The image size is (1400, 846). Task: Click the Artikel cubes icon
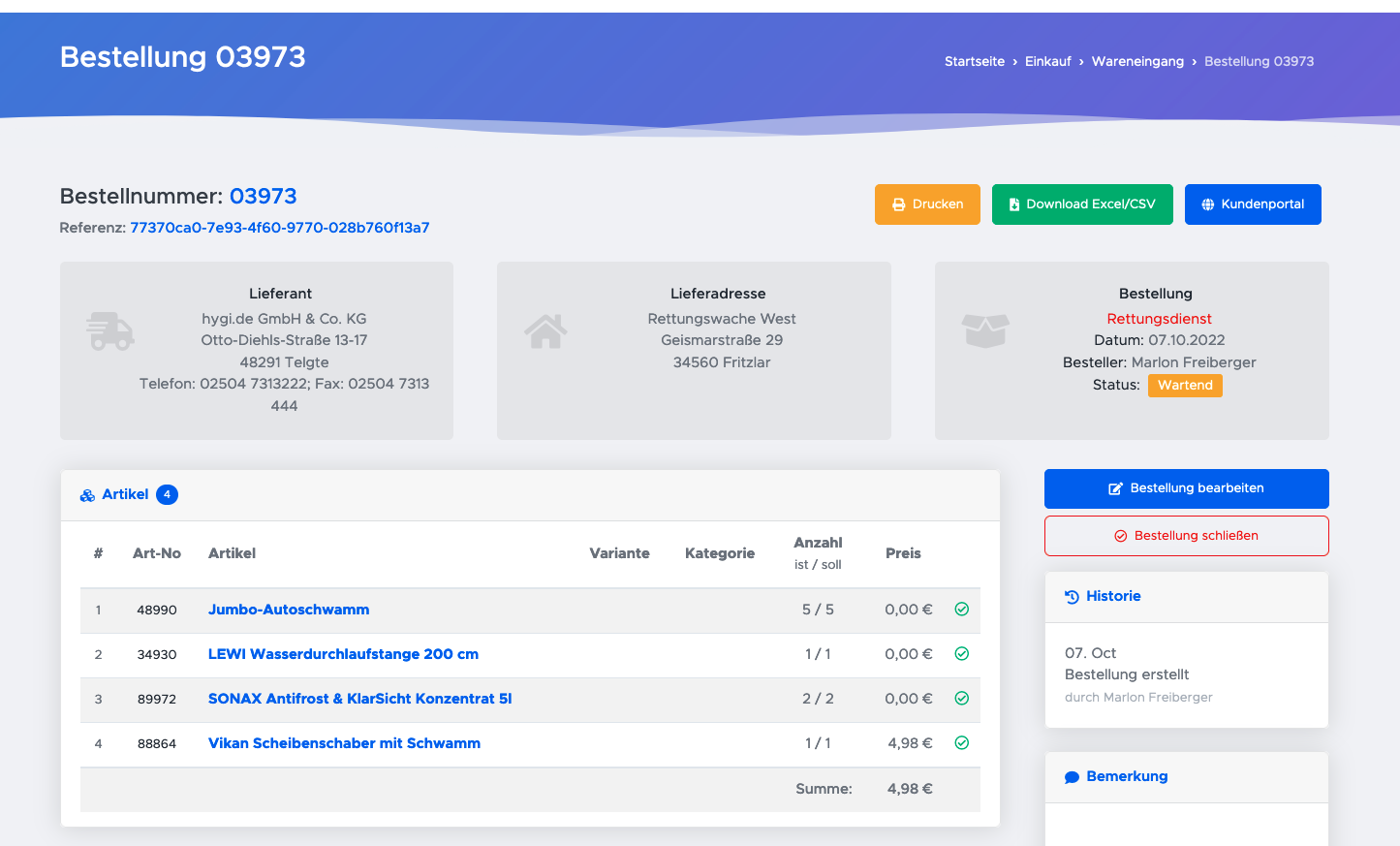[87, 495]
